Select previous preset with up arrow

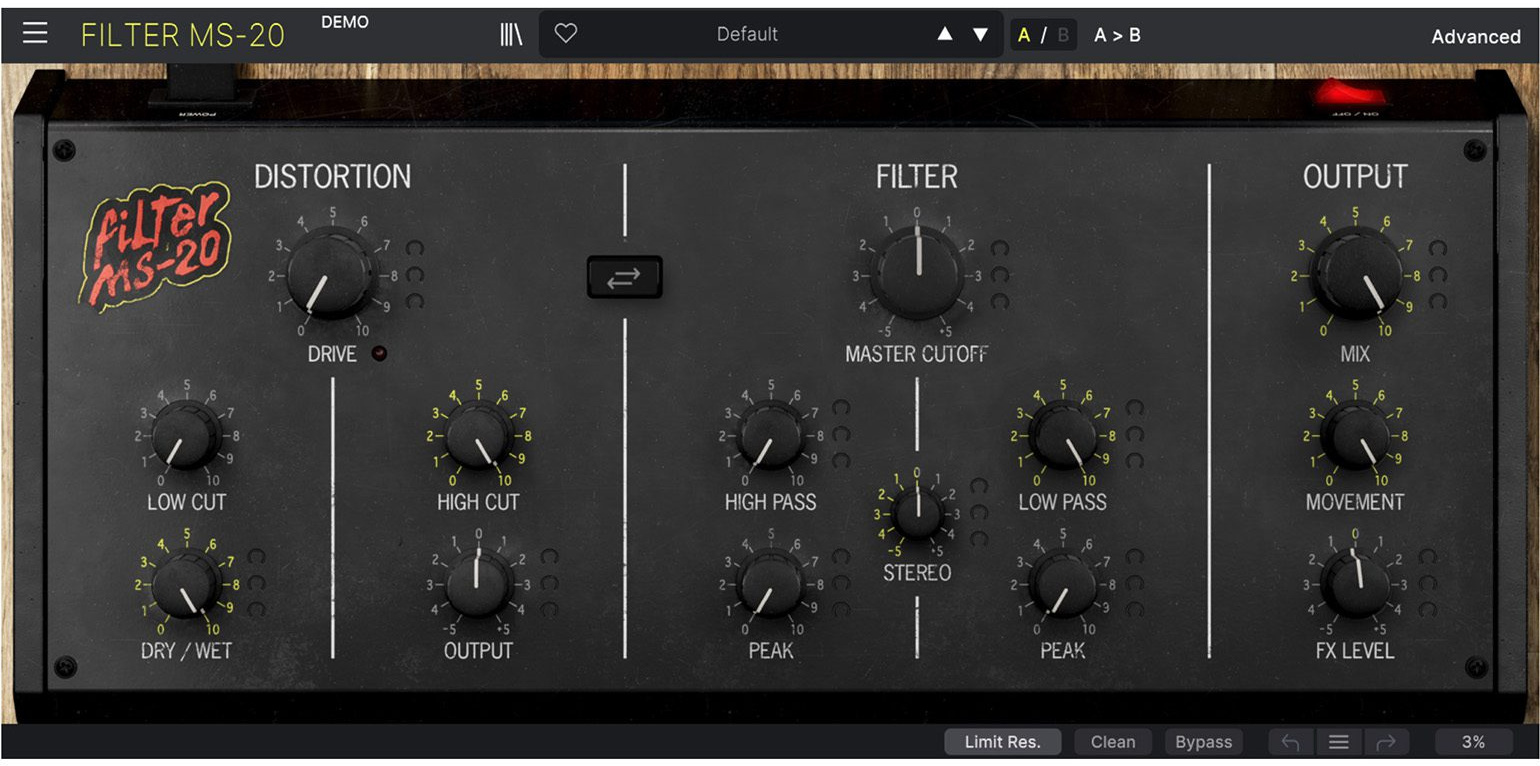click(x=945, y=34)
